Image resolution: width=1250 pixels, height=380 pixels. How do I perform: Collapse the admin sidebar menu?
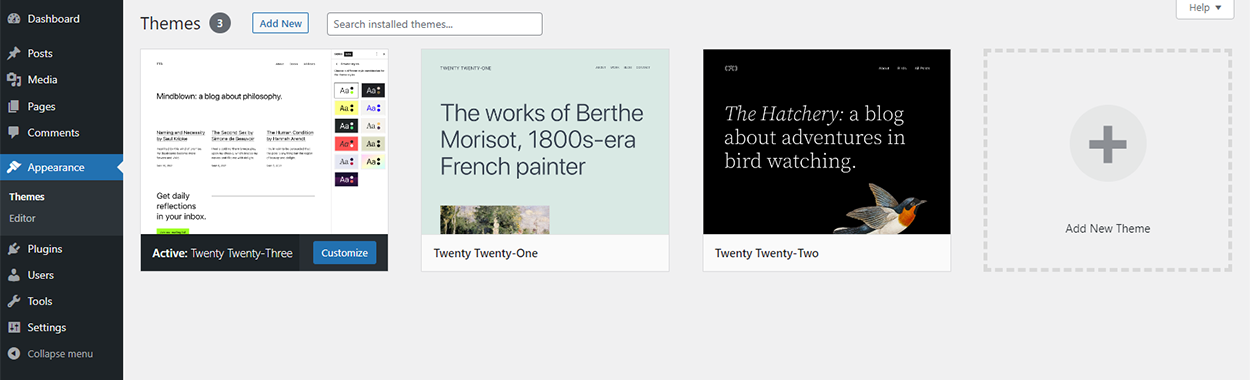(x=61, y=353)
